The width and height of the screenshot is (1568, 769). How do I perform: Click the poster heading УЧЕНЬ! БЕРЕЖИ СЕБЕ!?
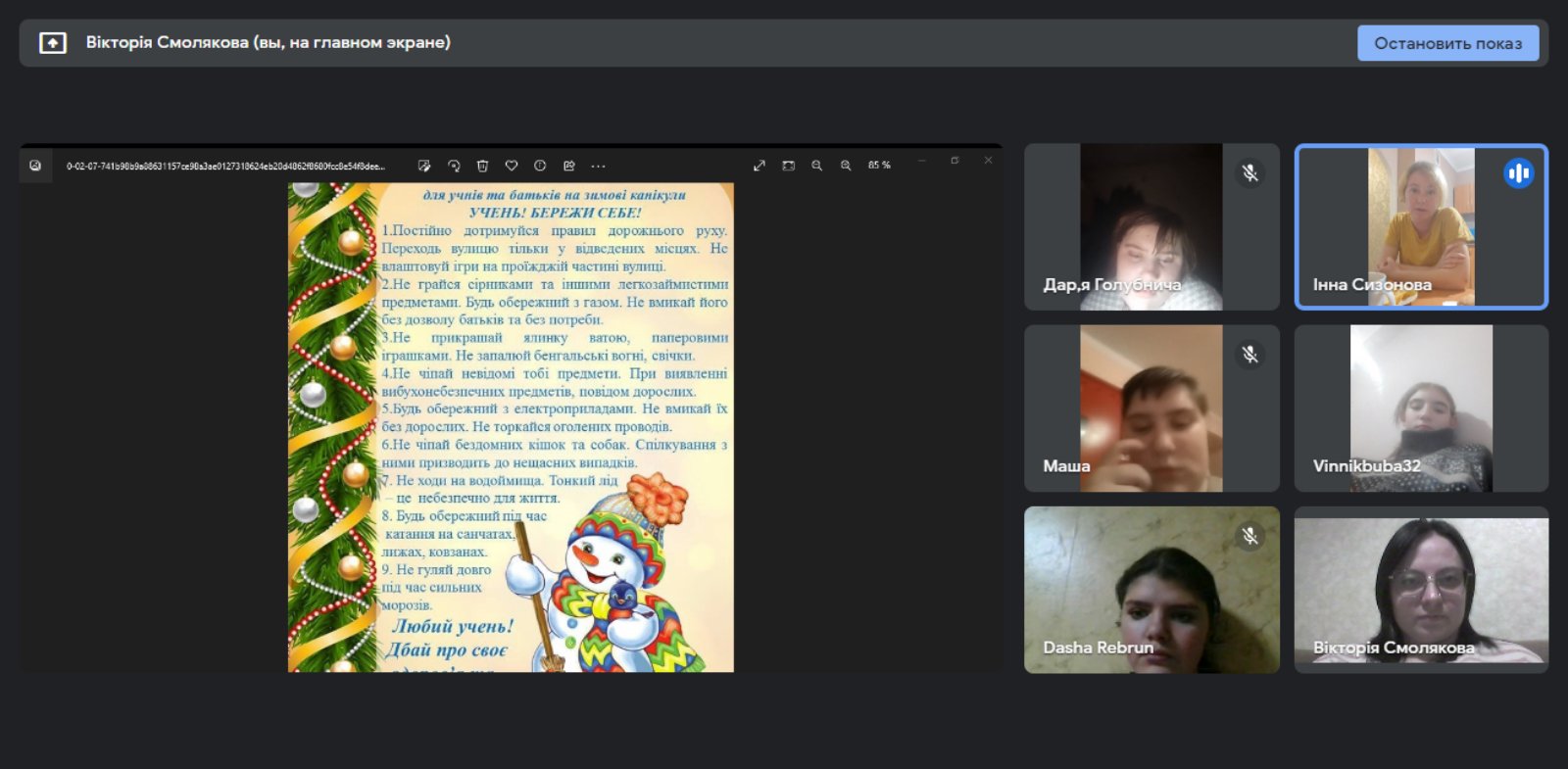[x=555, y=213]
